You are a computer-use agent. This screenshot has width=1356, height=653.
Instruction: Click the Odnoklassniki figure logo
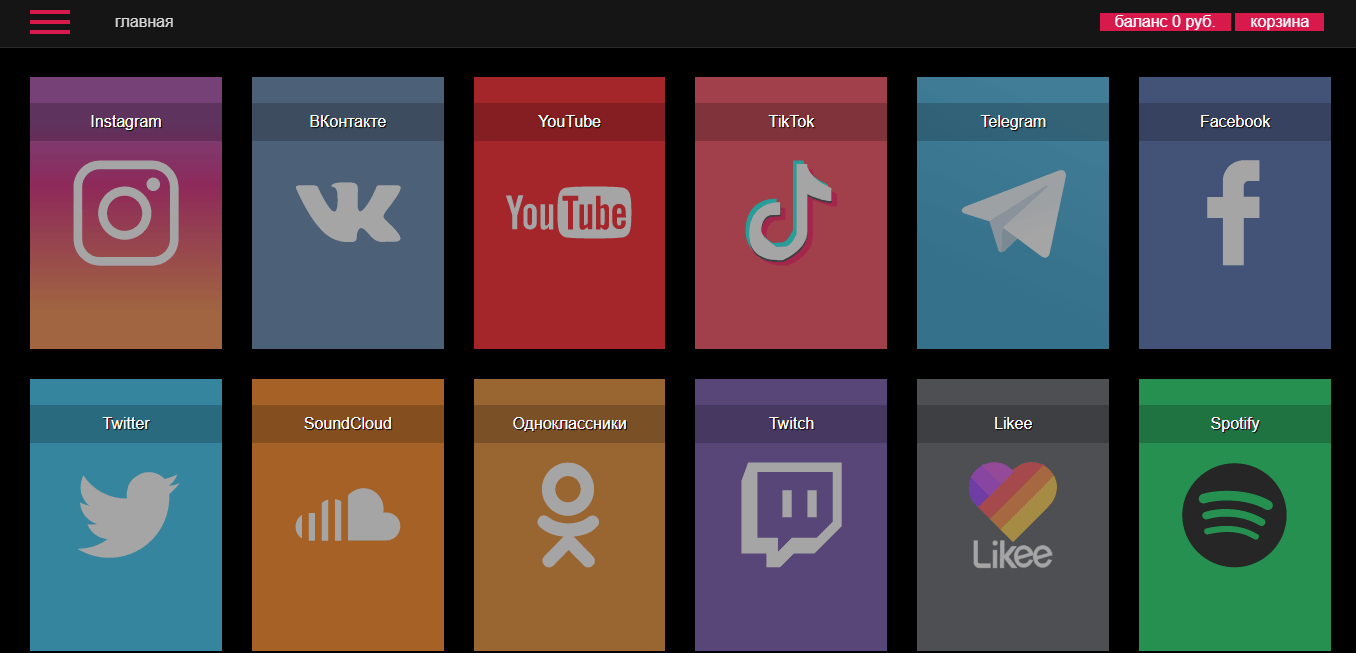pyautogui.click(x=568, y=515)
